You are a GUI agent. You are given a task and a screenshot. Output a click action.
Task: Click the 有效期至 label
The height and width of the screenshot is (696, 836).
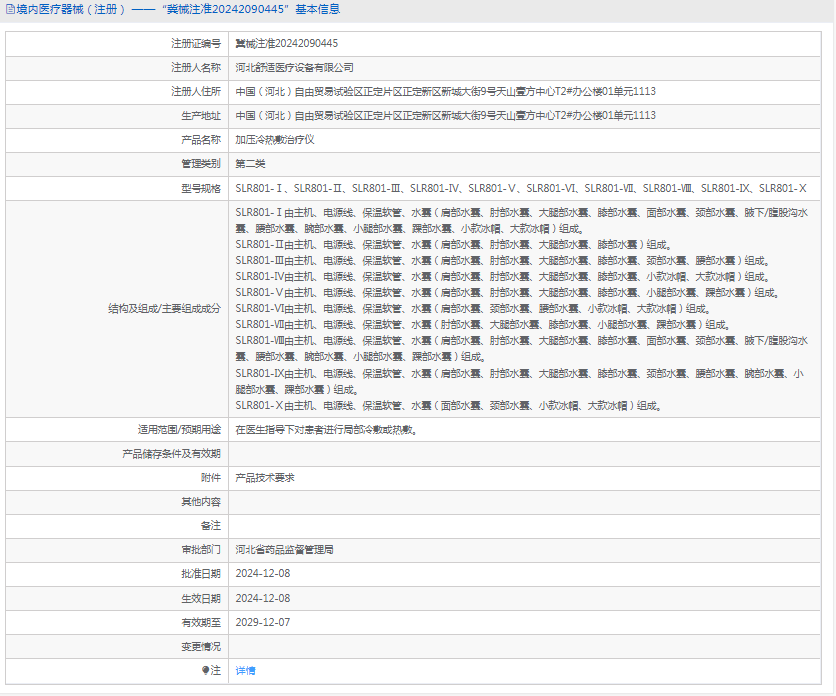[201, 622]
